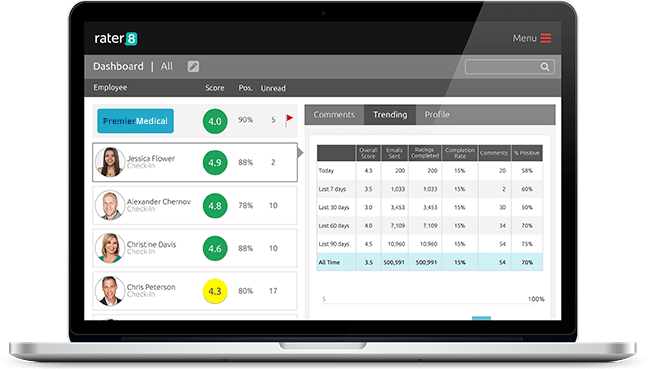Click the % Positive table header
The image size is (648, 369).
(x=527, y=153)
